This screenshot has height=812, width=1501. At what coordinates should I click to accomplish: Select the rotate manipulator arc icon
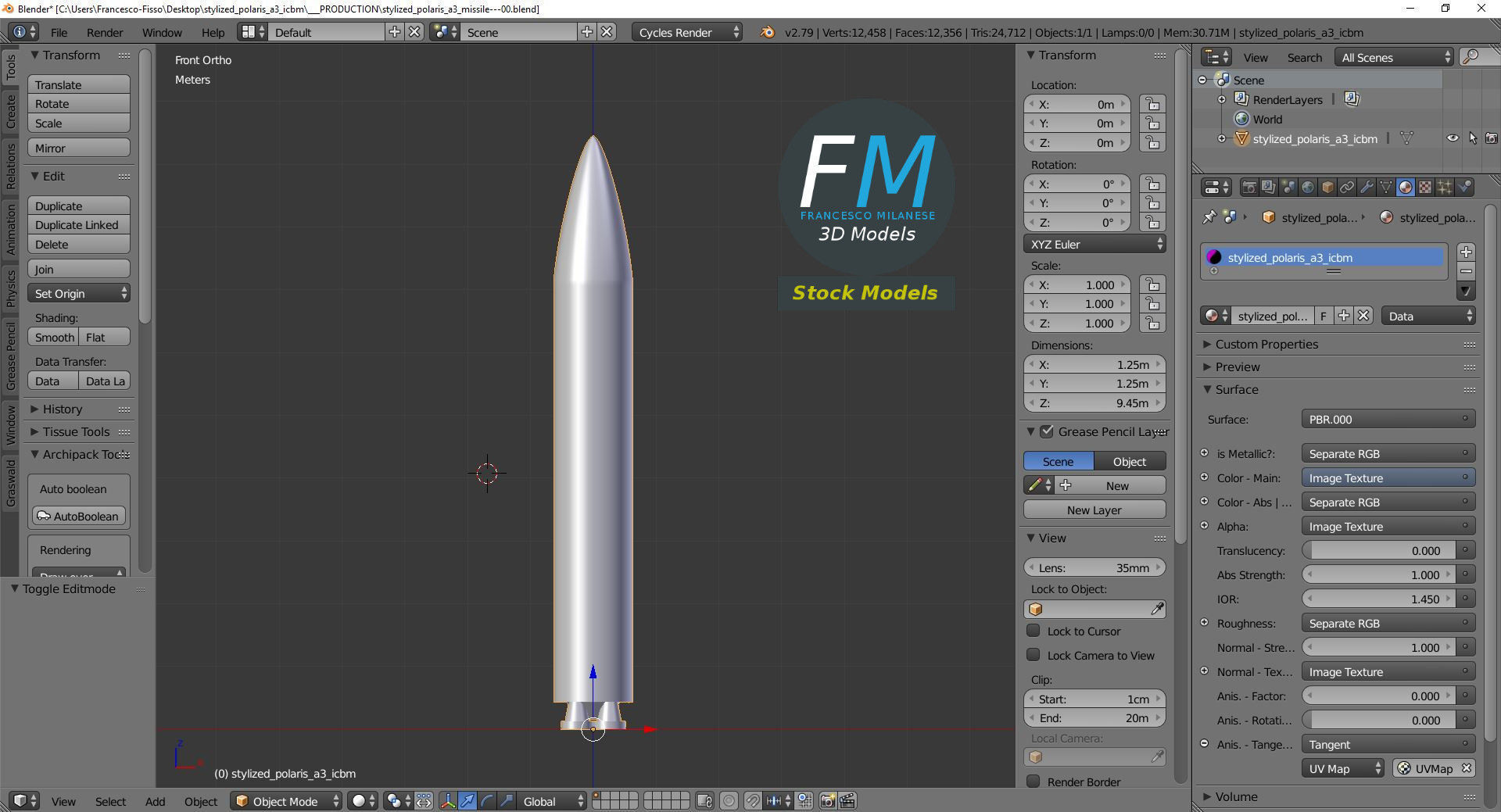[487, 801]
